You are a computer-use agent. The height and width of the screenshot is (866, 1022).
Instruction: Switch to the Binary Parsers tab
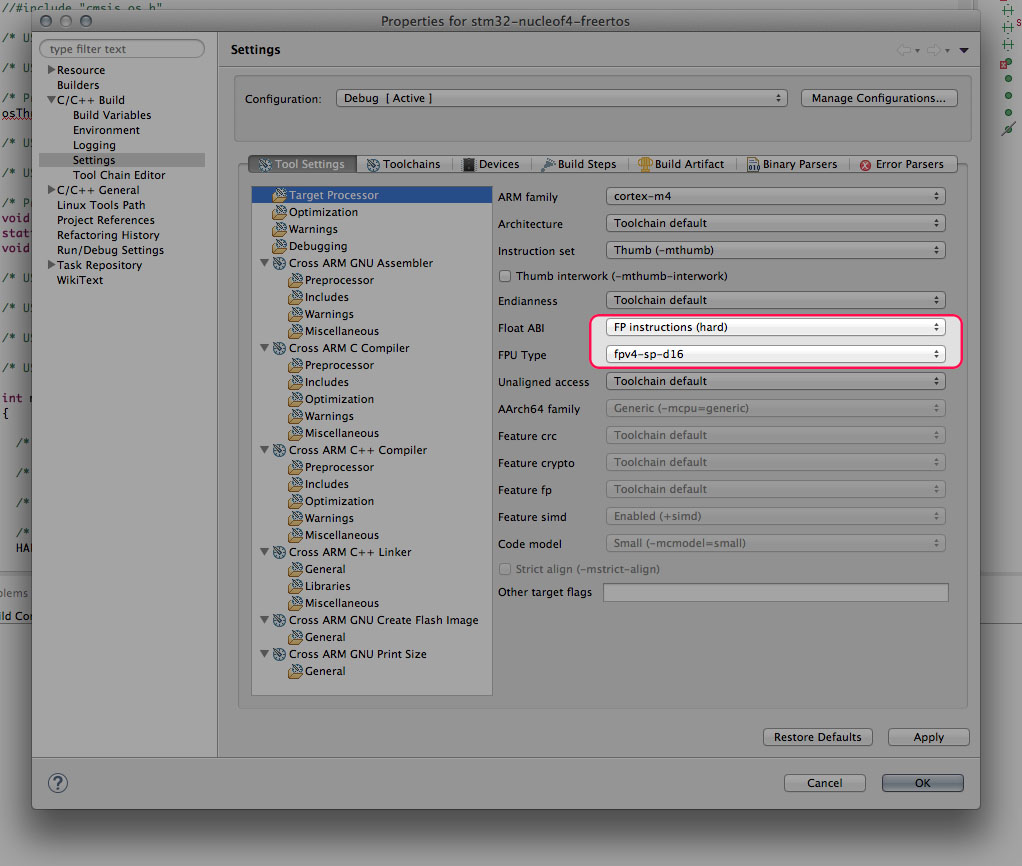click(792, 164)
